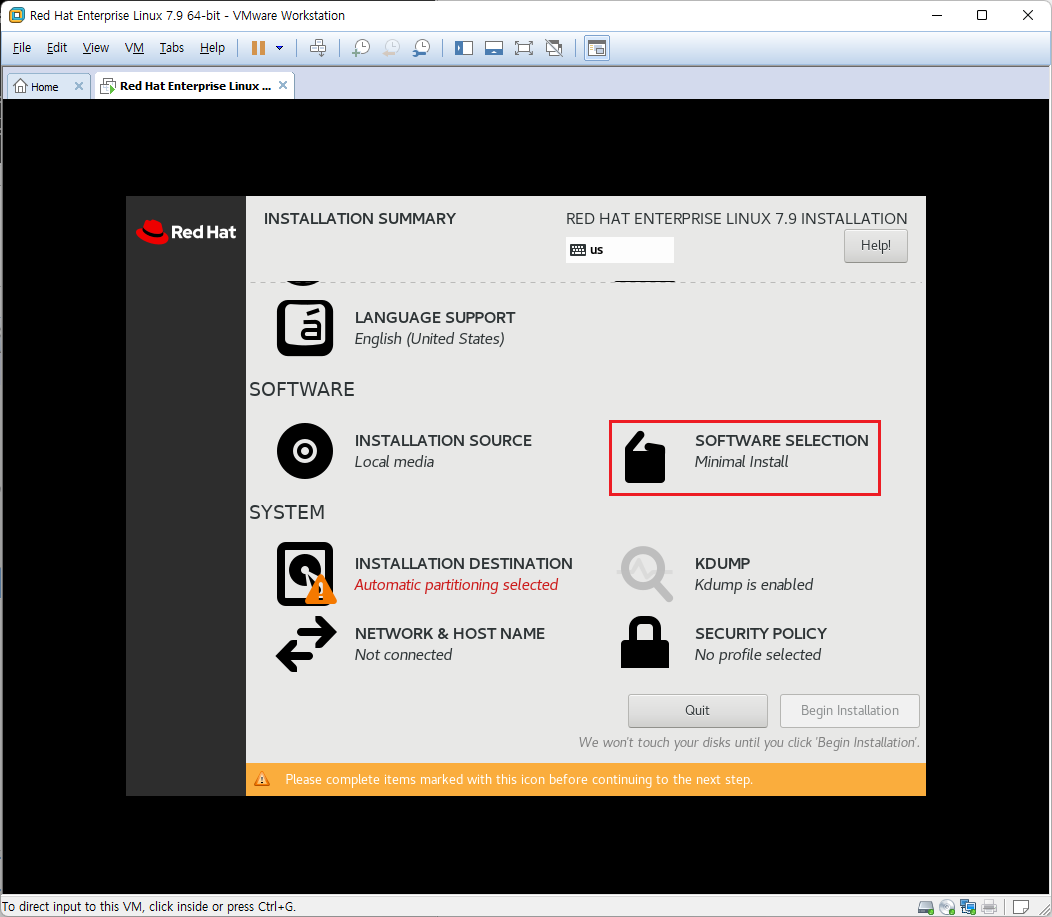Click the 'No profile selected' text
1052x917 pixels.
758,655
